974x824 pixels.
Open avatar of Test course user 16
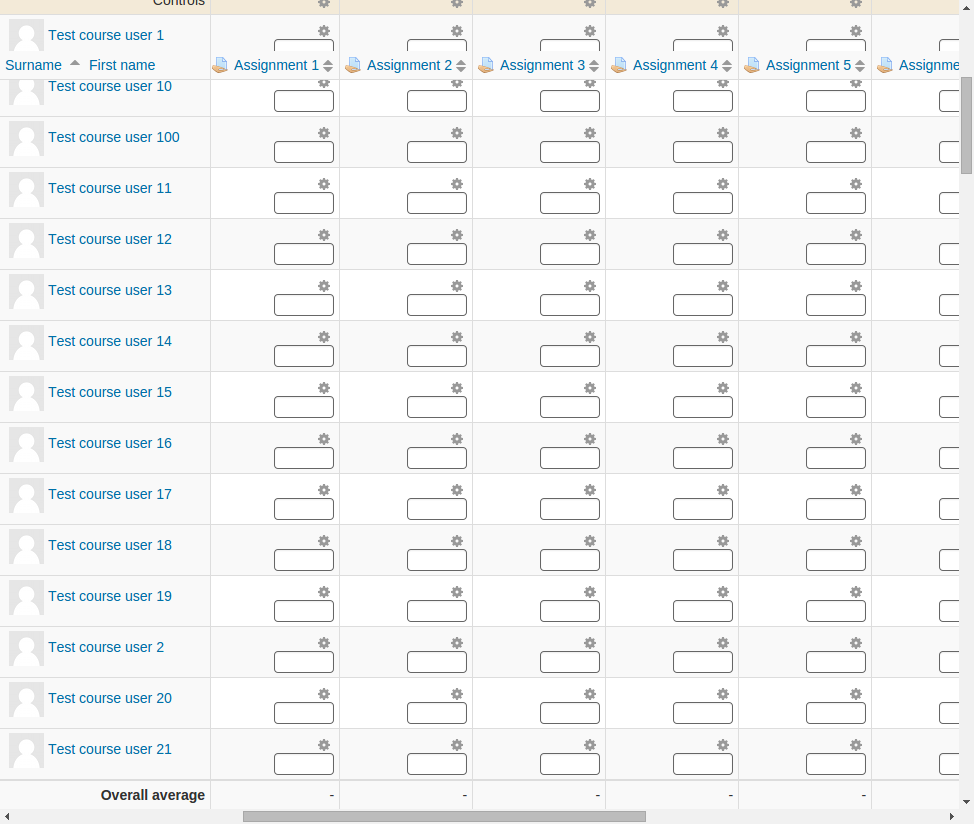tap(26, 445)
